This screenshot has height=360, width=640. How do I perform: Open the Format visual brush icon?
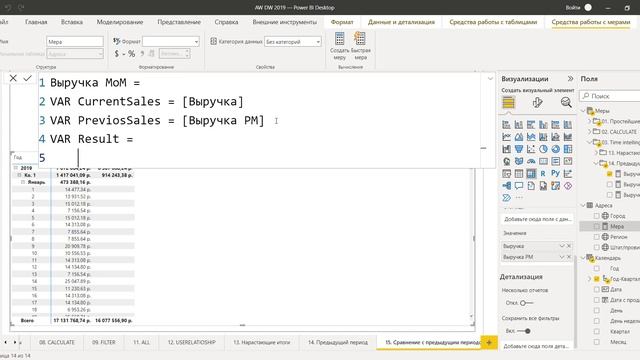click(538, 102)
